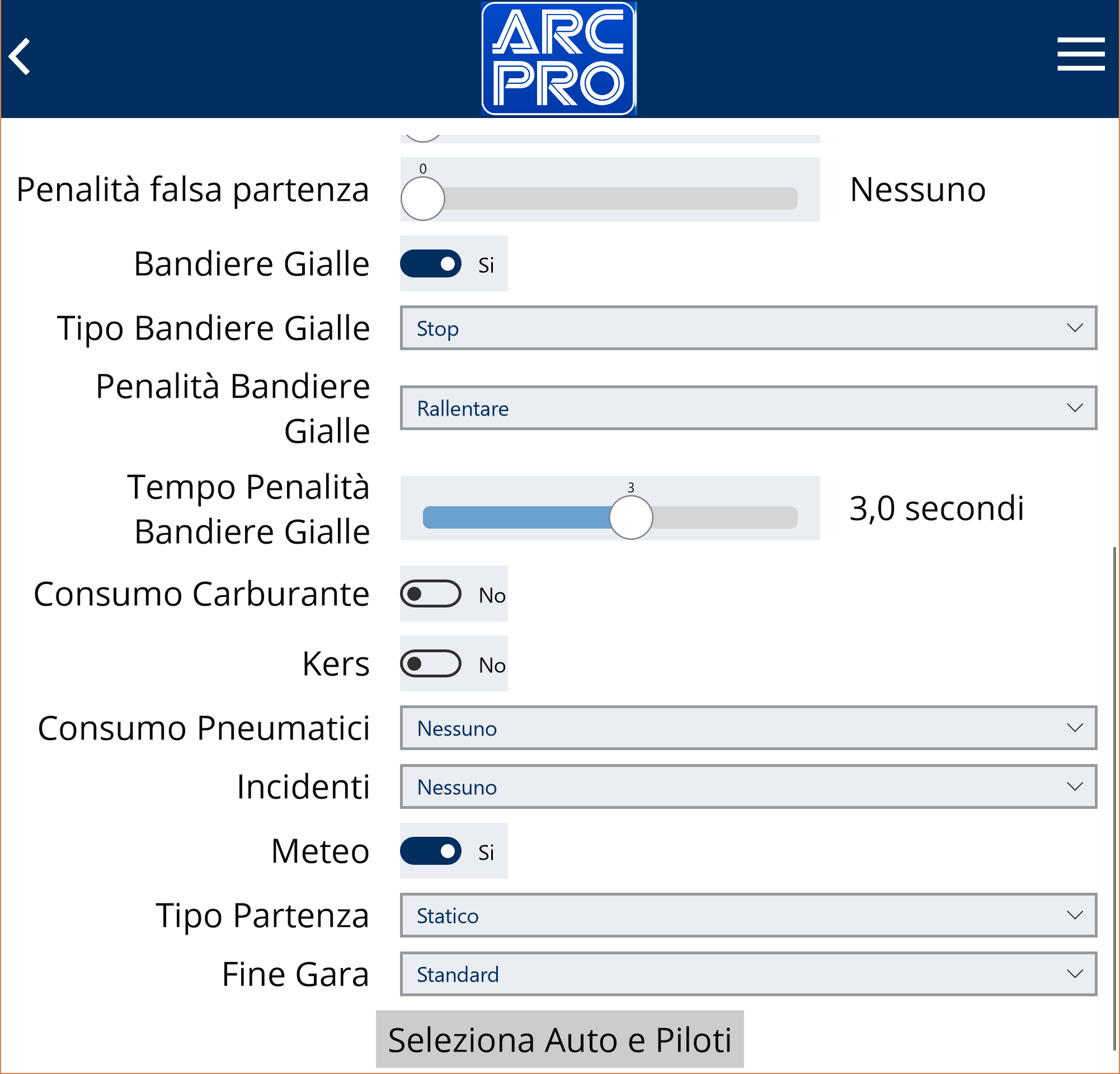Image resolution: width=1120 pixels, height=1074 pixels.
Task: Click the chevron arrow of Incidenti field
Action: 1075,786
